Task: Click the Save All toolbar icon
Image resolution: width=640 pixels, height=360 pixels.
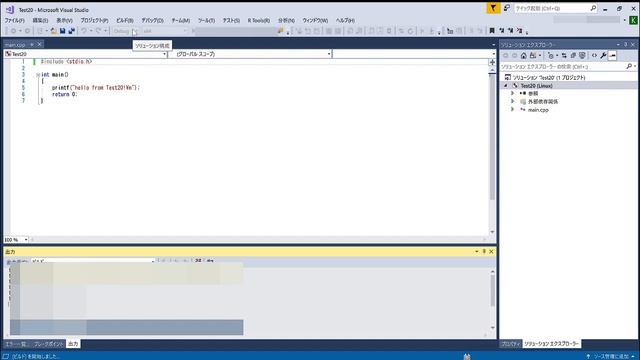Action: [x=71, y=31]
